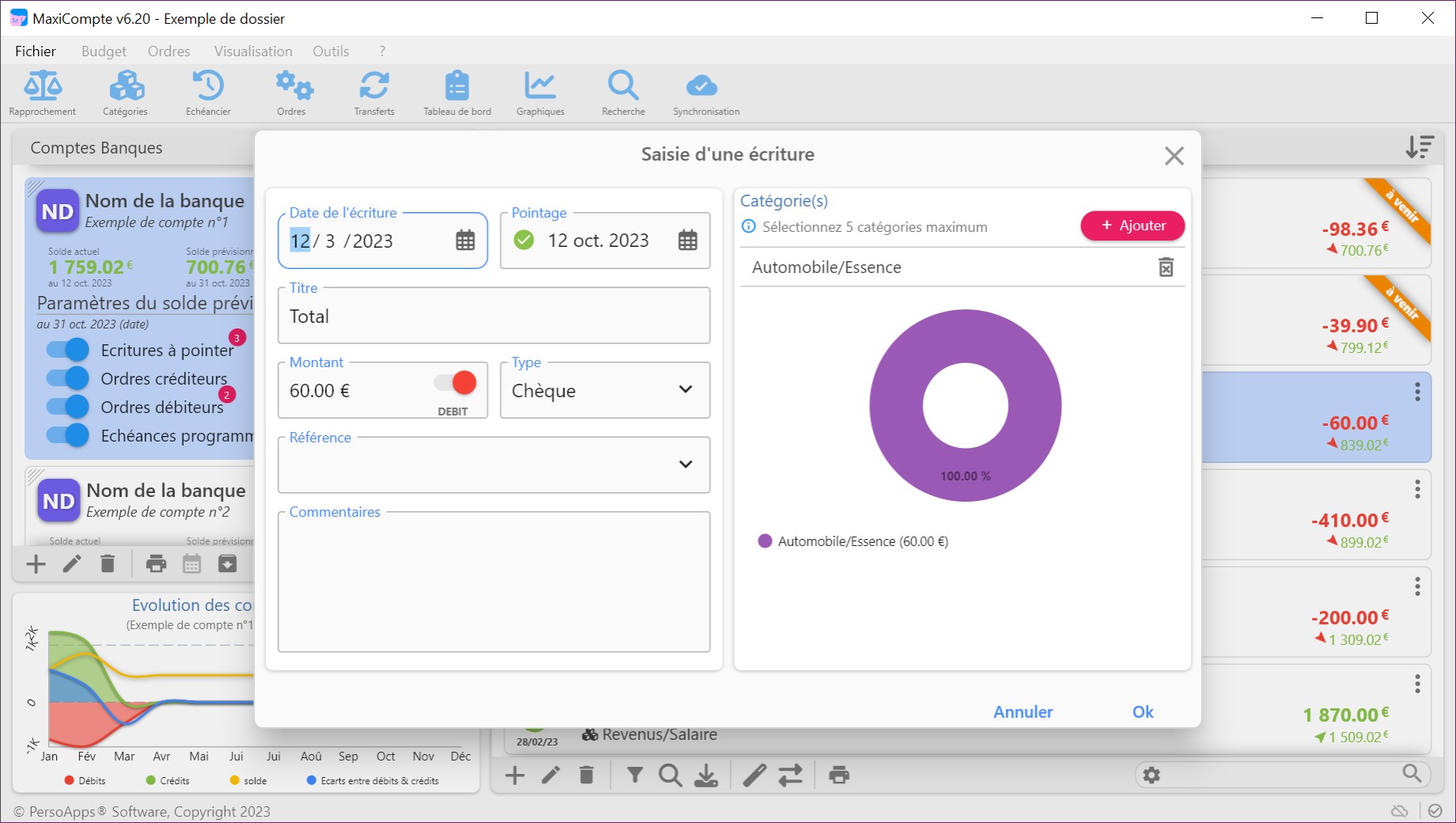Image resolution: width=1456 pixels, height=823 pixels.
Task: Download transactions with the import icon
Action: pos(707,776)
